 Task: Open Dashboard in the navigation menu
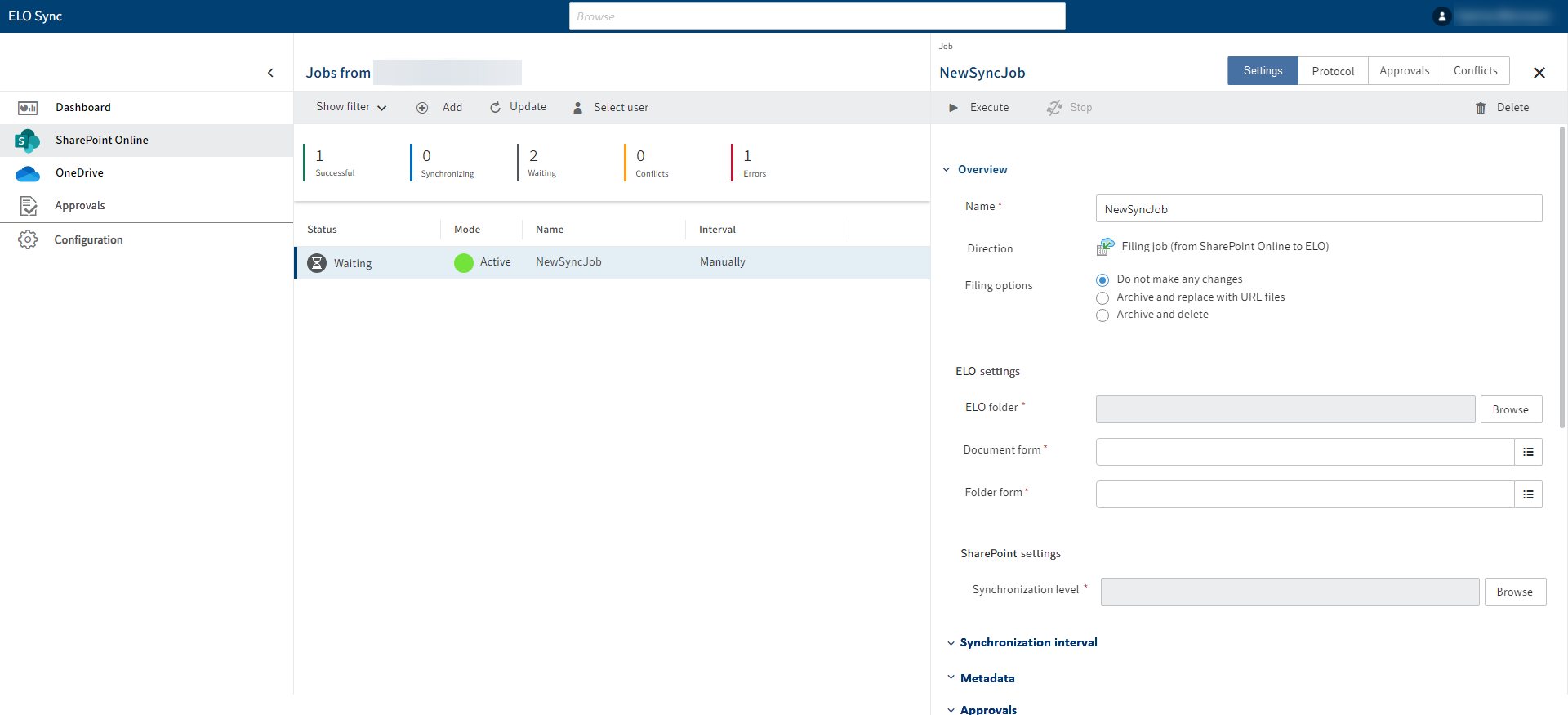pyautogui.click(x=83, y=108)
